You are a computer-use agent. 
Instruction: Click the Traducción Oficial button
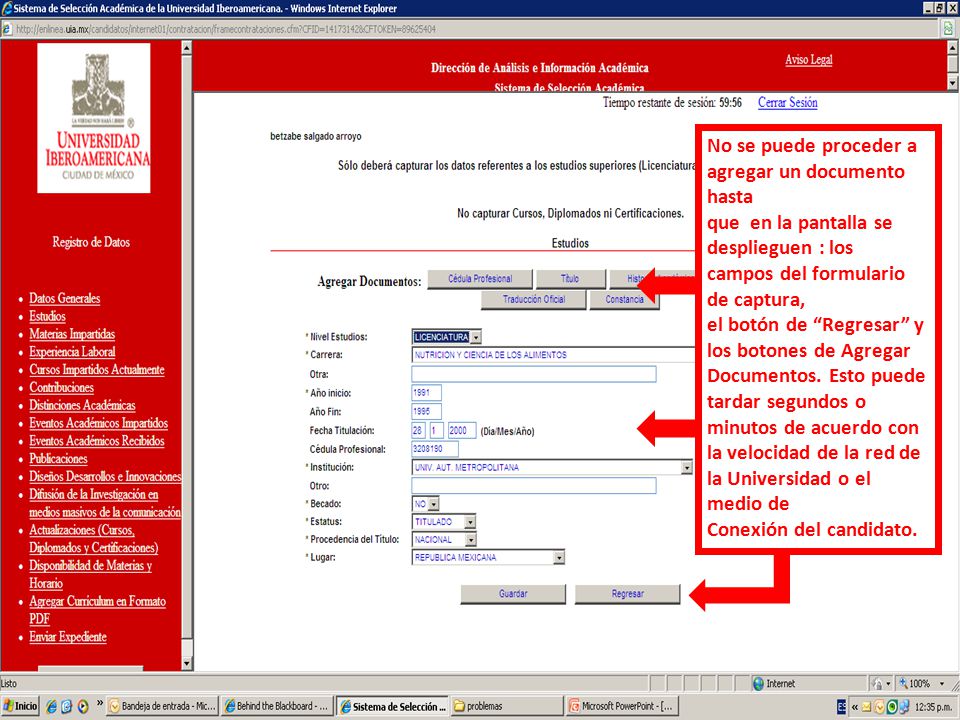pos(533,299)
